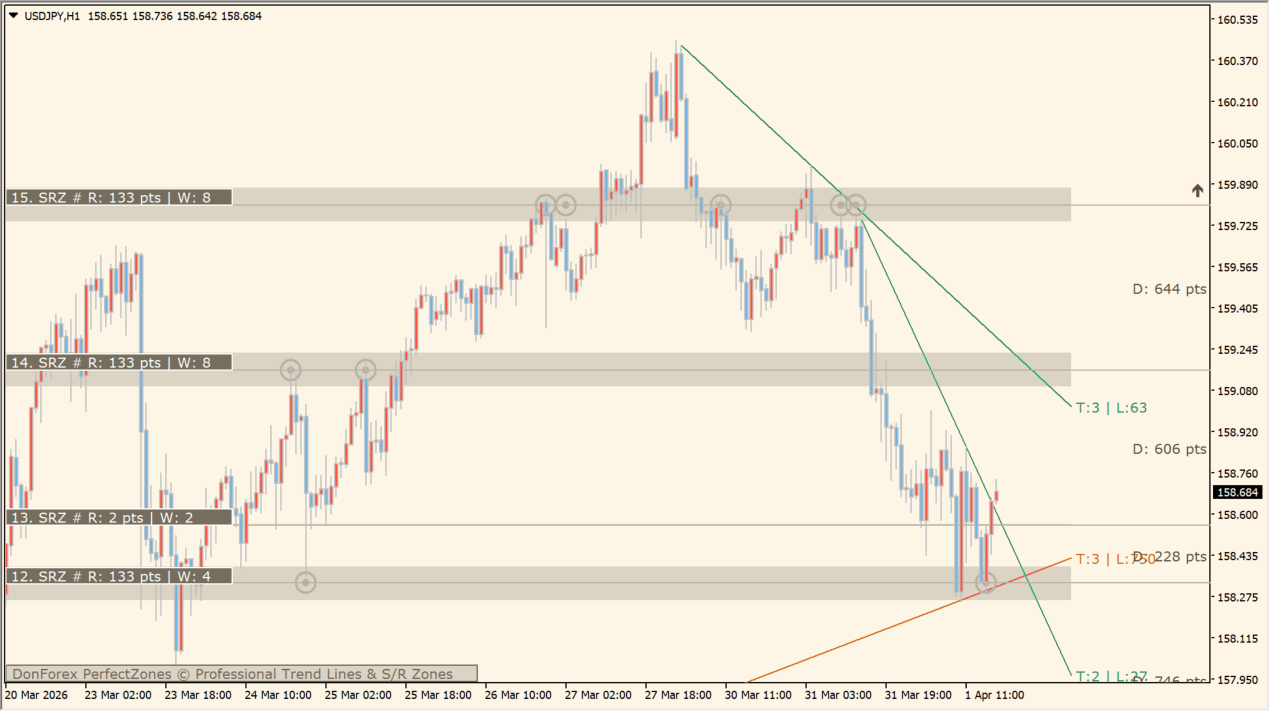The width and height of the screenshot is (1270, 711).
Task: Click the circle marker on zone 15 below the 27 Mar peak
Action: 720,205
